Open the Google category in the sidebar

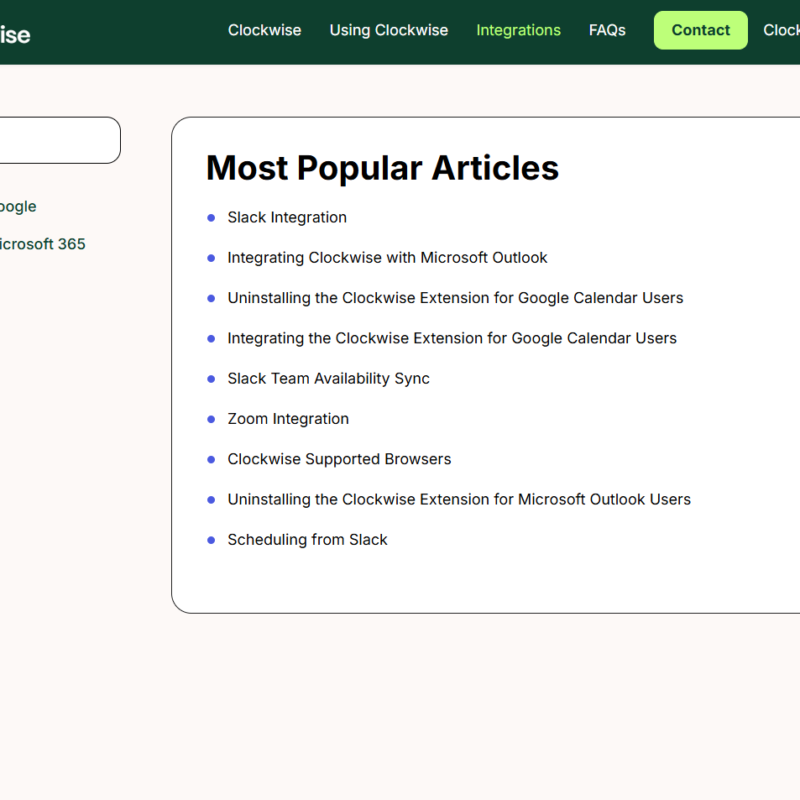click(x=17, y=206)
